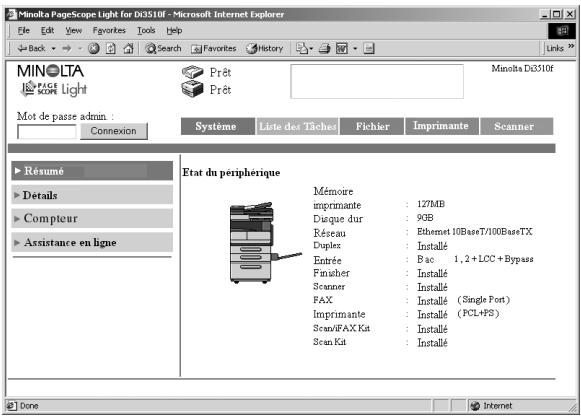Open the Favorites menu
The image size is (581, 417).
109,30
